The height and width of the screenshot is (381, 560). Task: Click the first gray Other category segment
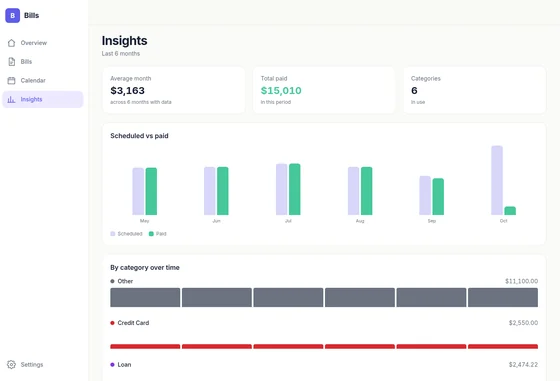[x=145, y=297]
